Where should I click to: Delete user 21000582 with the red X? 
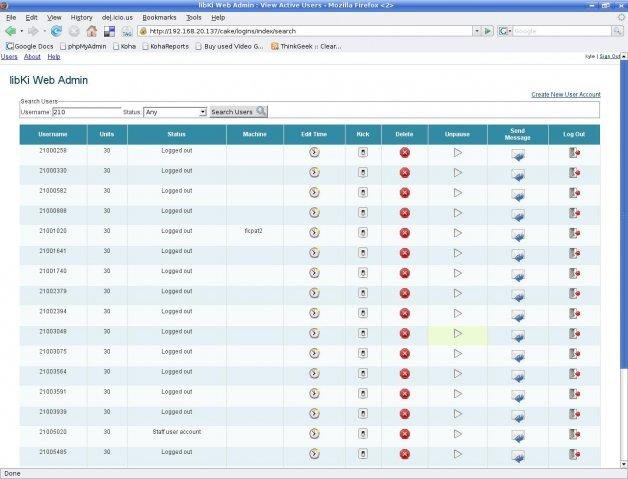[405, 192]
